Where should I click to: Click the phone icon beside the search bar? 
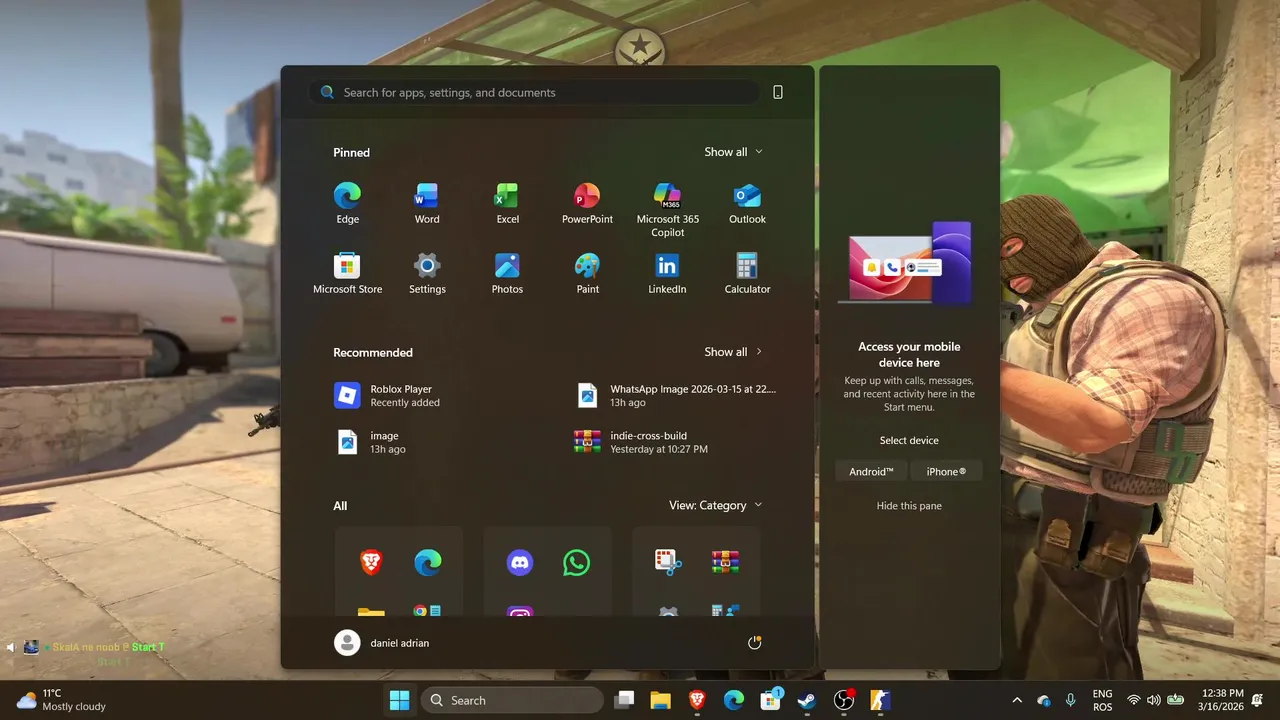778,92
